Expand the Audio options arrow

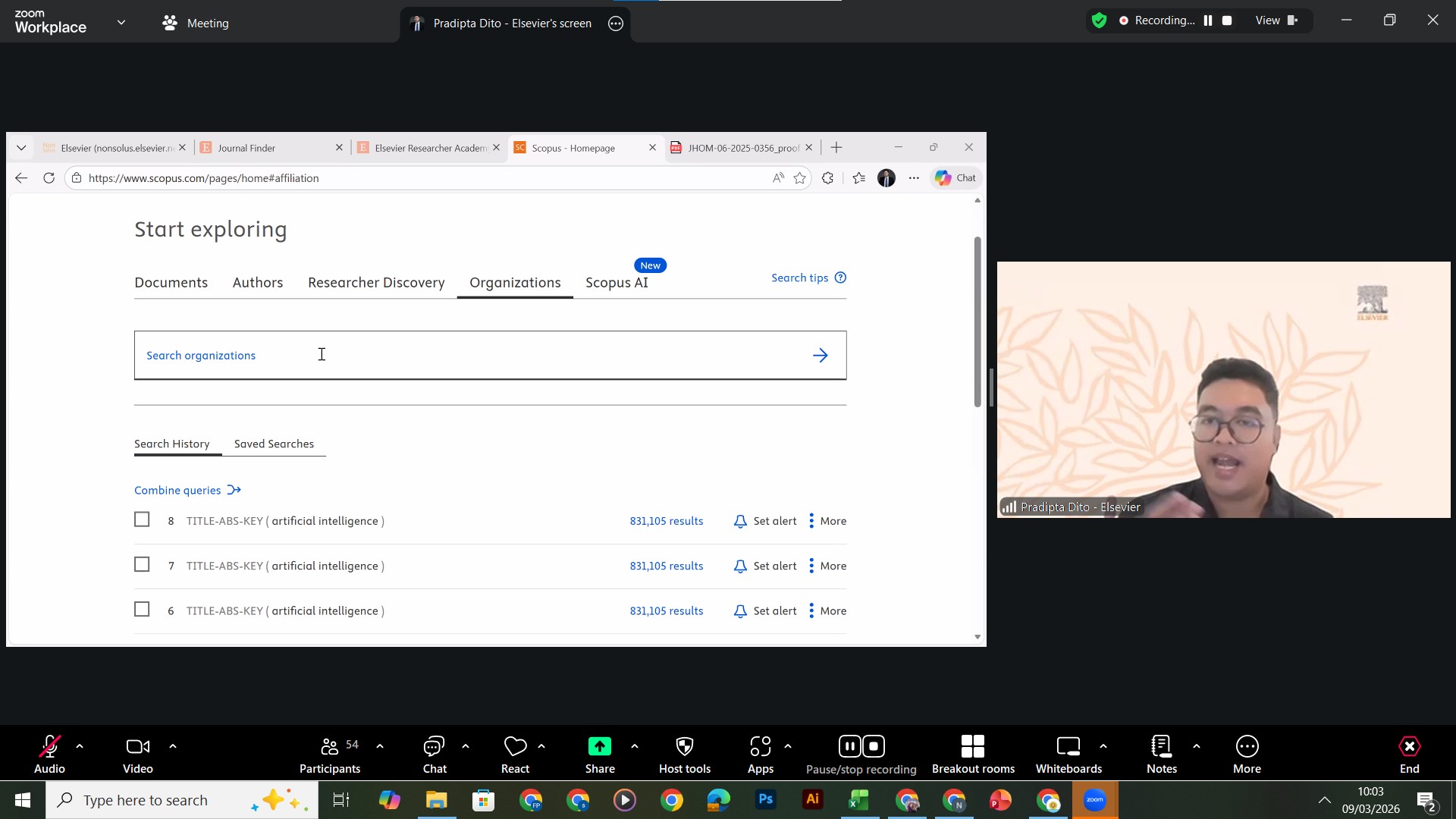pyautogui.click(x=80, y=746)
